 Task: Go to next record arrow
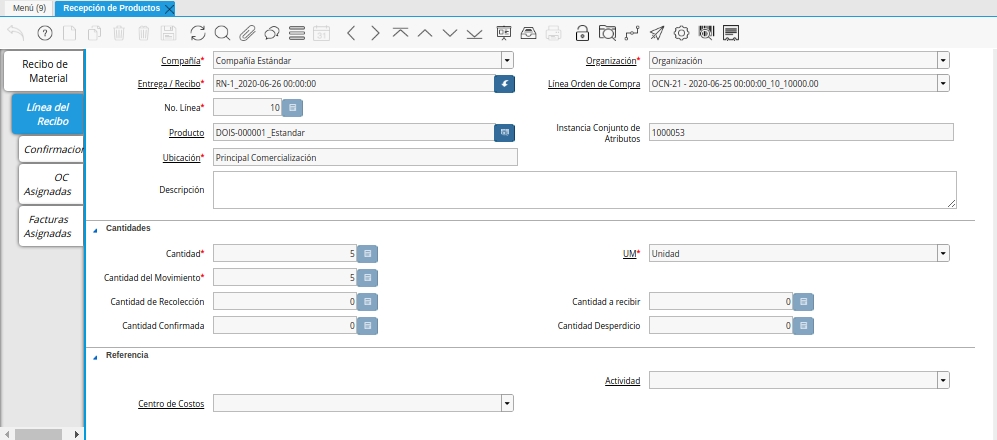[375, 33]
